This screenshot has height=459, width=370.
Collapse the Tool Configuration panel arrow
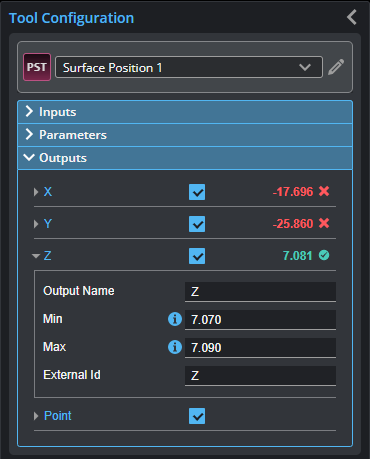tap(352, 17)
